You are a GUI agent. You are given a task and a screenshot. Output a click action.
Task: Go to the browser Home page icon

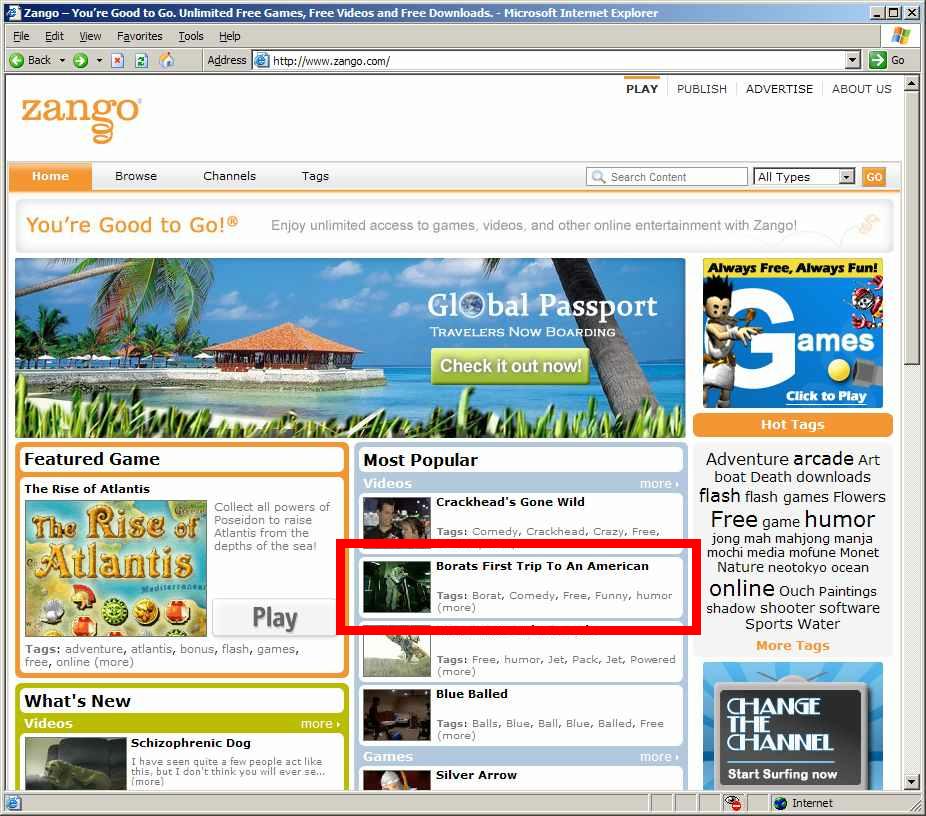[167, 60]
